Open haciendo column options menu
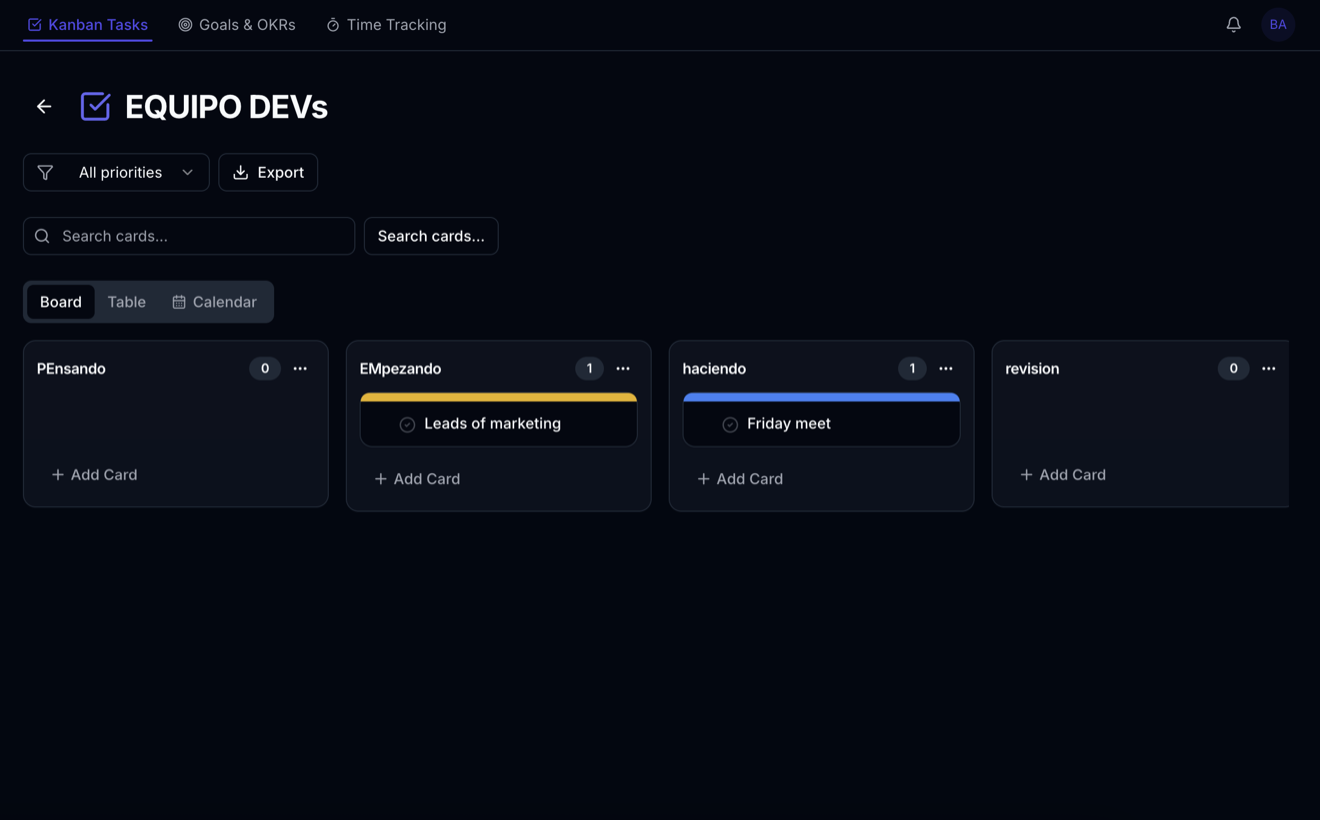This screenshot has height=820, width=1320. [x=946, y=369]
